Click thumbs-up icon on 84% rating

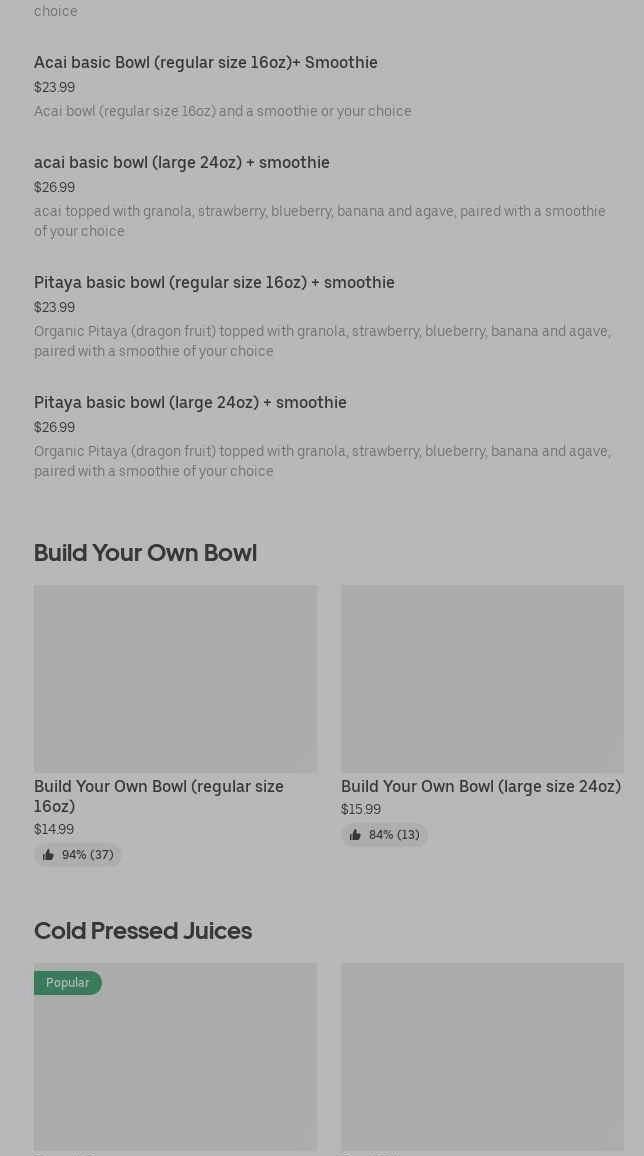click(355, 835)
